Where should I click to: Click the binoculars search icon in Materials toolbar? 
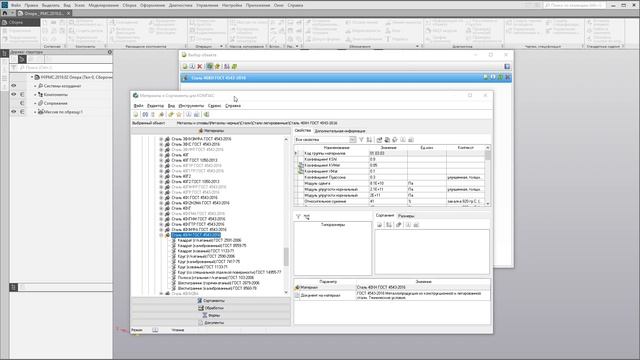[145, 115]
